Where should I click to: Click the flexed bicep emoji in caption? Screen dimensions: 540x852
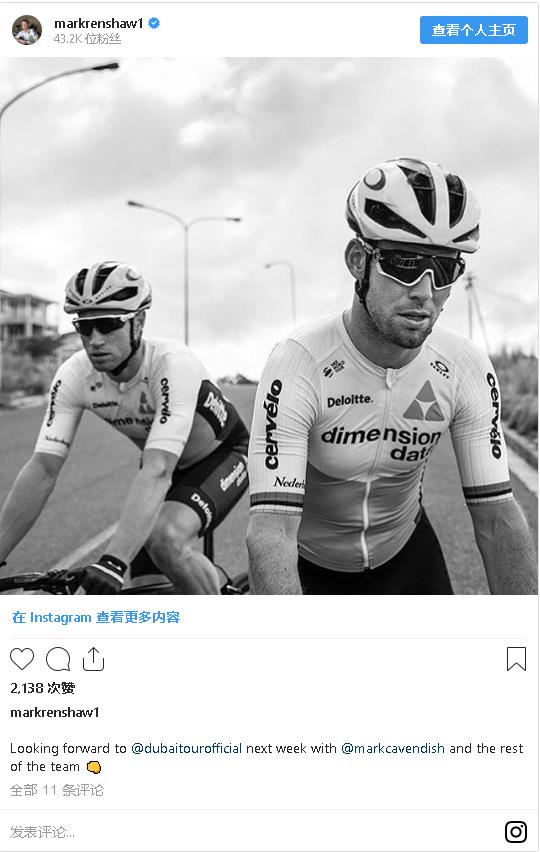click(x=94, y=767)
